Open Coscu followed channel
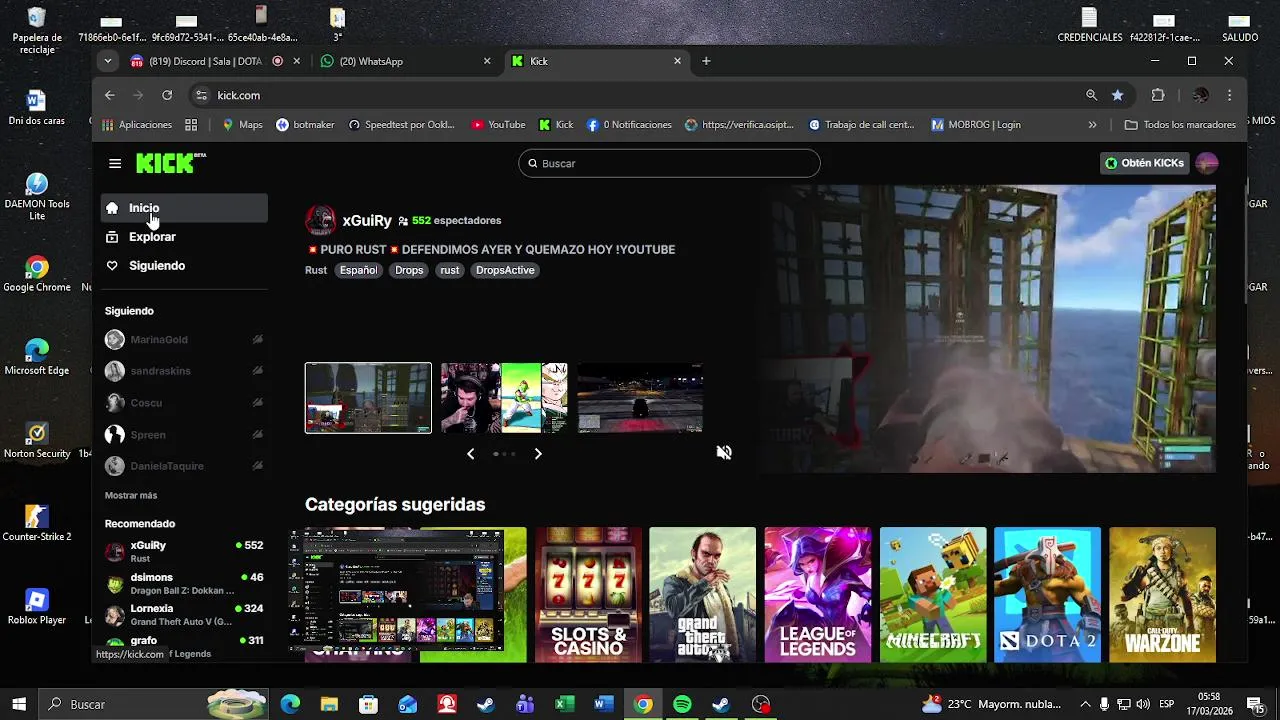1280x720 pixels. [184, 403]
